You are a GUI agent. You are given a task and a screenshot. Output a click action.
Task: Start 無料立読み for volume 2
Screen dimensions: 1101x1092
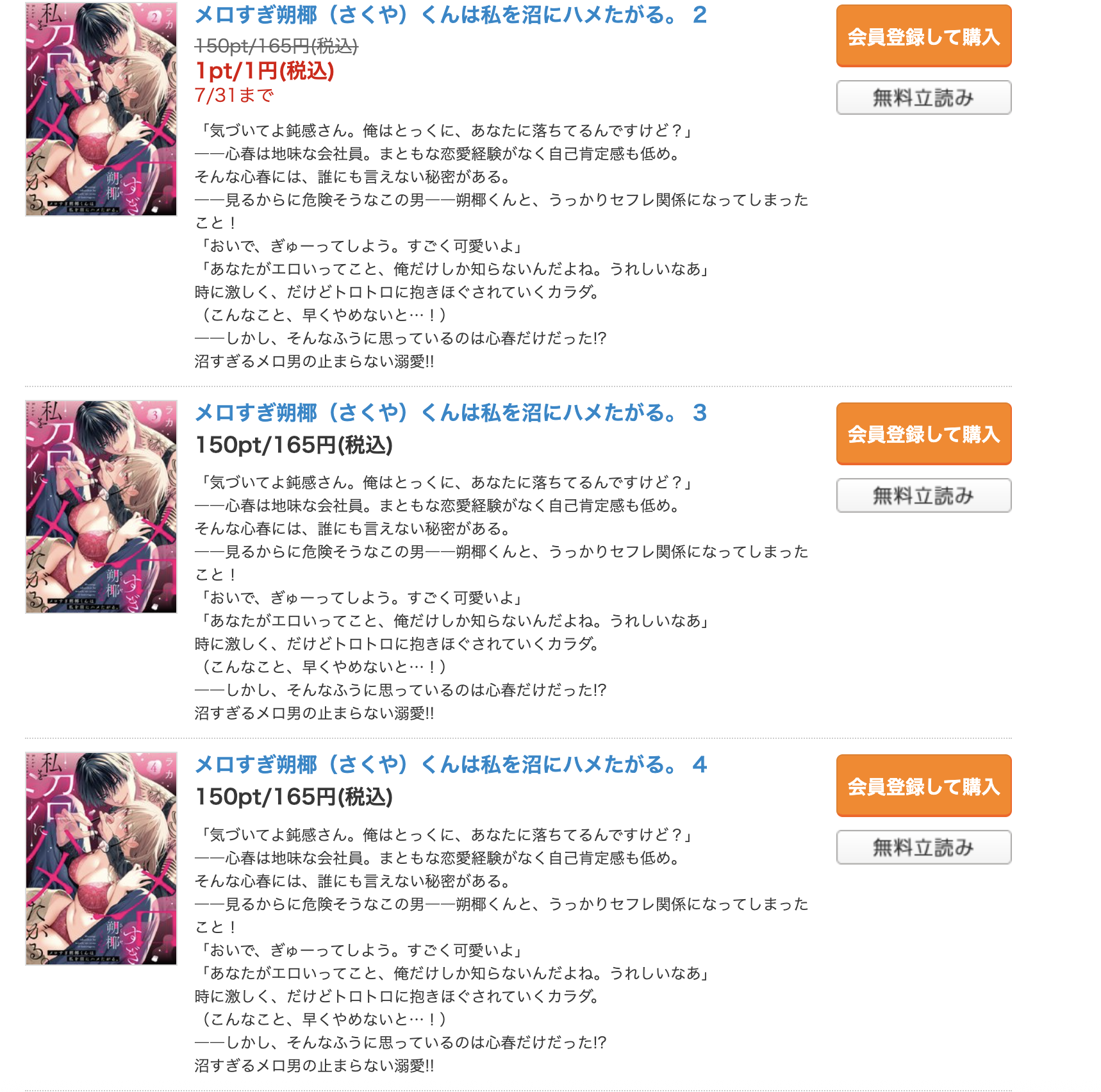tap(923, 97)
